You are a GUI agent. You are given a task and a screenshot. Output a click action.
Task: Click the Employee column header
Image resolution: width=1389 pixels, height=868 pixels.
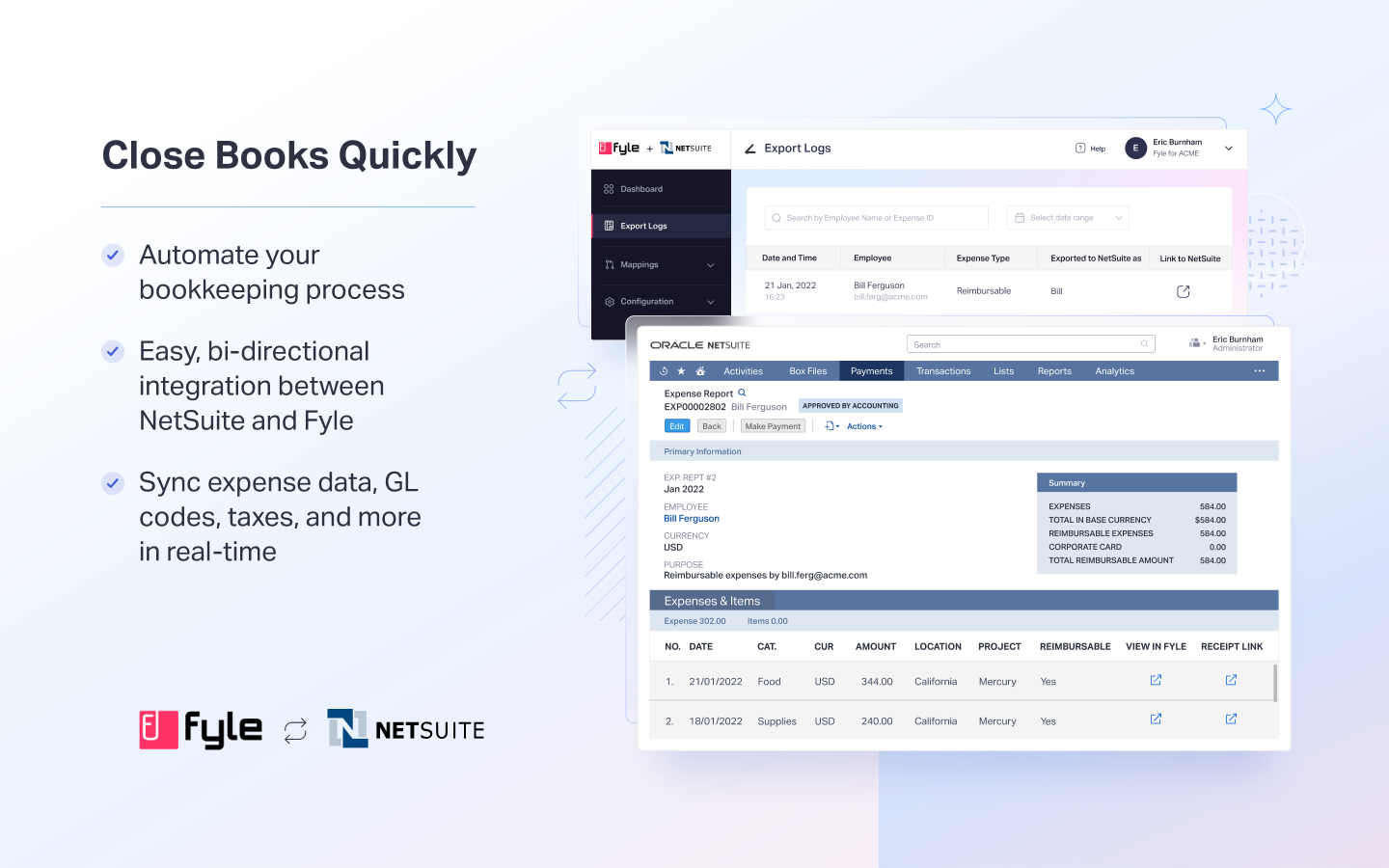pos(873,258)
